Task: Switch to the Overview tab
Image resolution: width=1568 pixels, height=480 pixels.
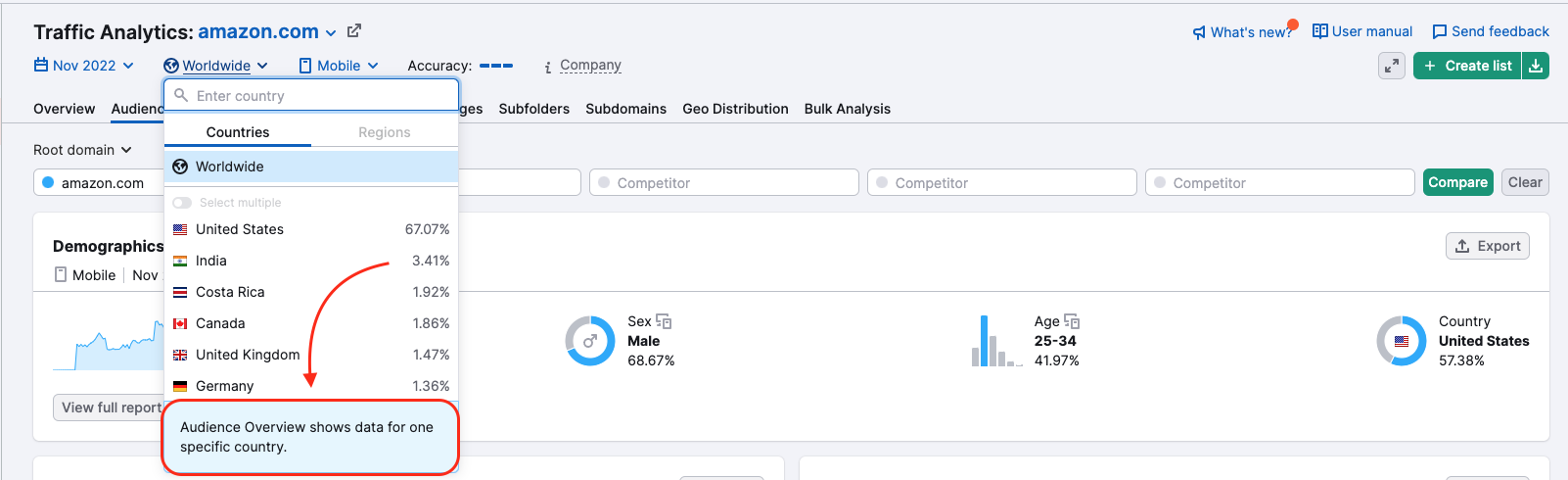Action: (65, 109)
